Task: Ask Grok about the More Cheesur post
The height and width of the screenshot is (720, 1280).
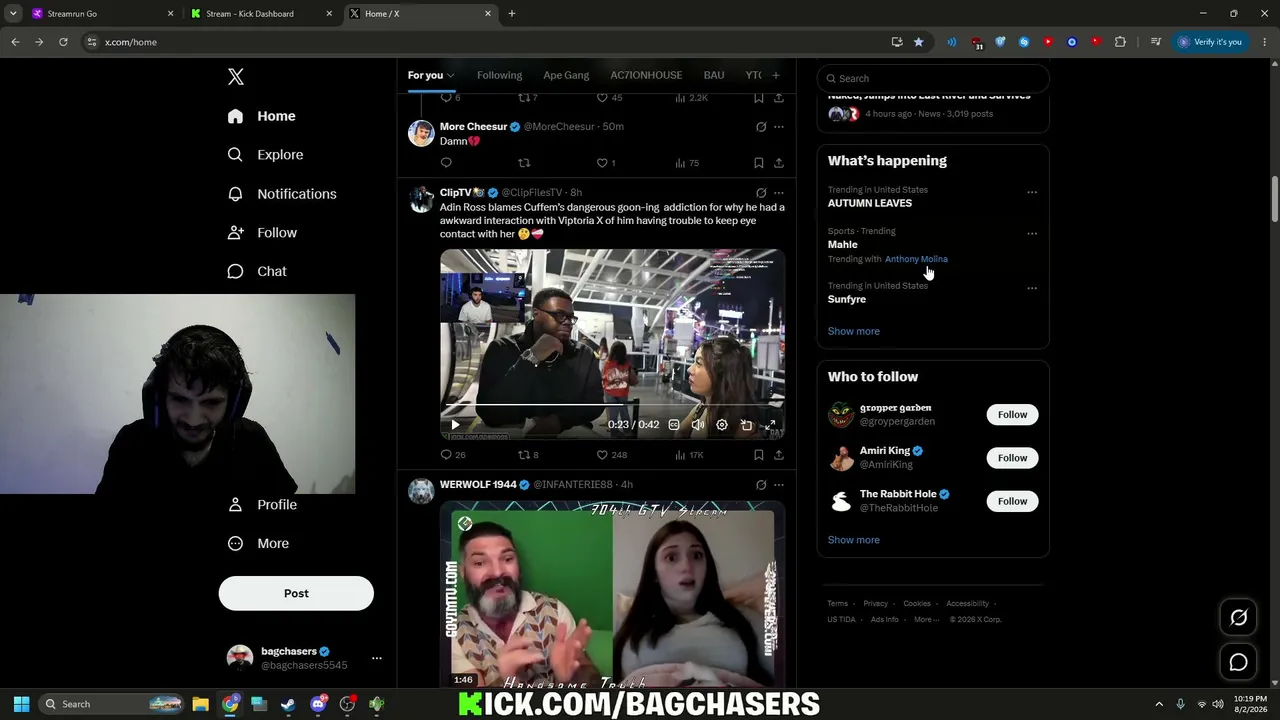Action: [x=761, y=127]
